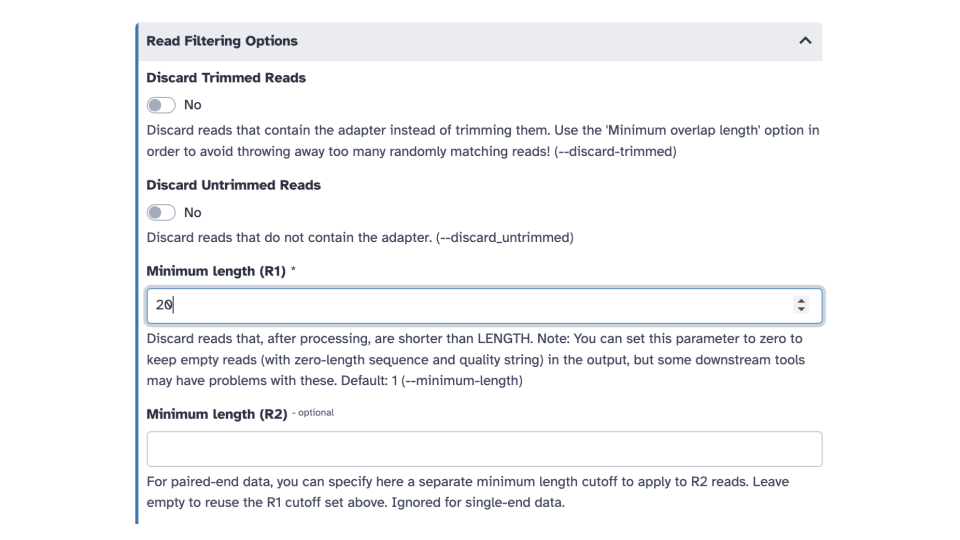Click the --discard-trimmed help description text

482,141
